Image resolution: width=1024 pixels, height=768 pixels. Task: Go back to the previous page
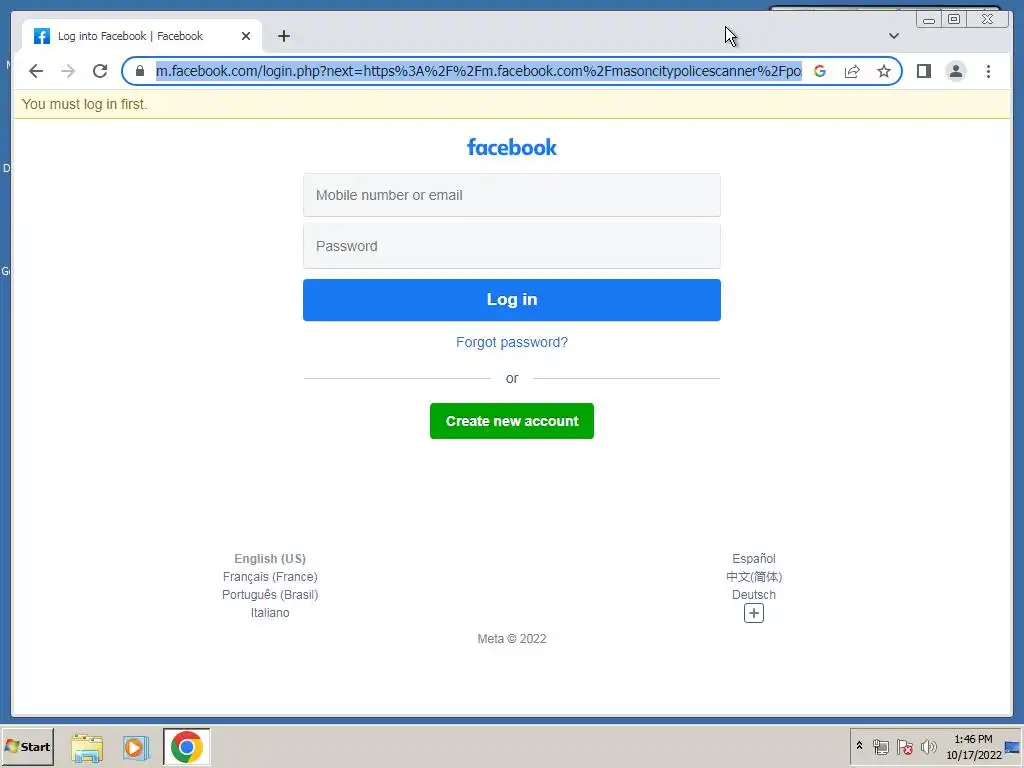36,71
